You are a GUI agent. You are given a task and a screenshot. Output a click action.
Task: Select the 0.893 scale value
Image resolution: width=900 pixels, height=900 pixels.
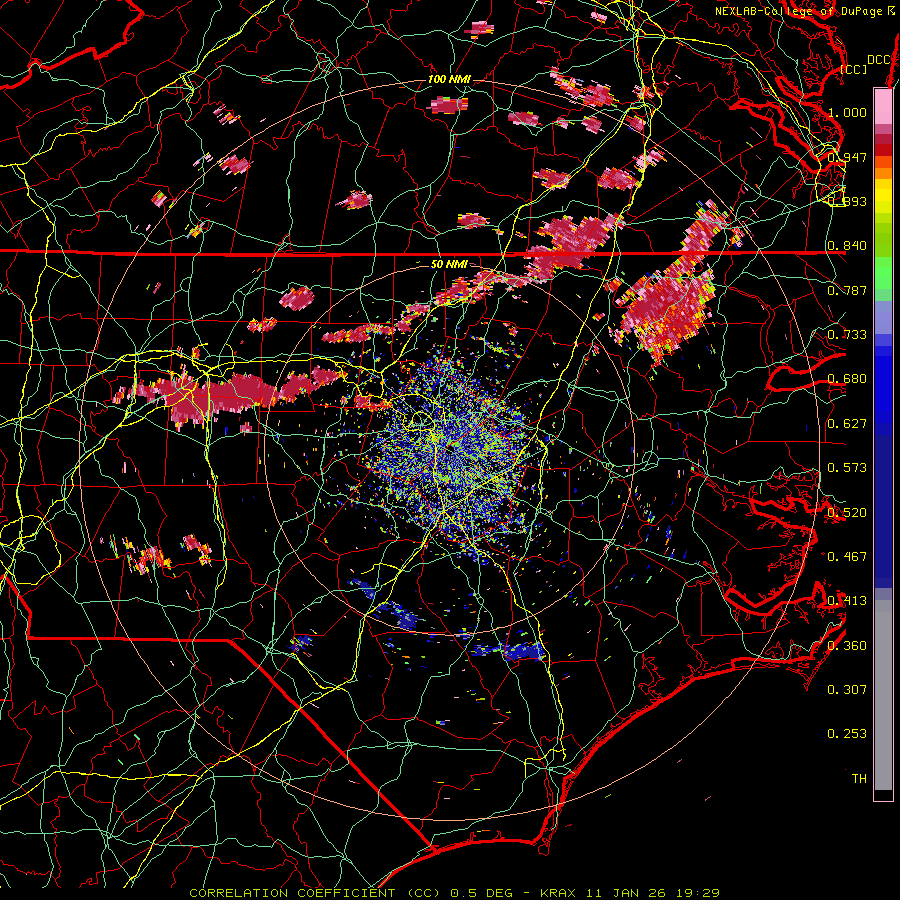847,201
